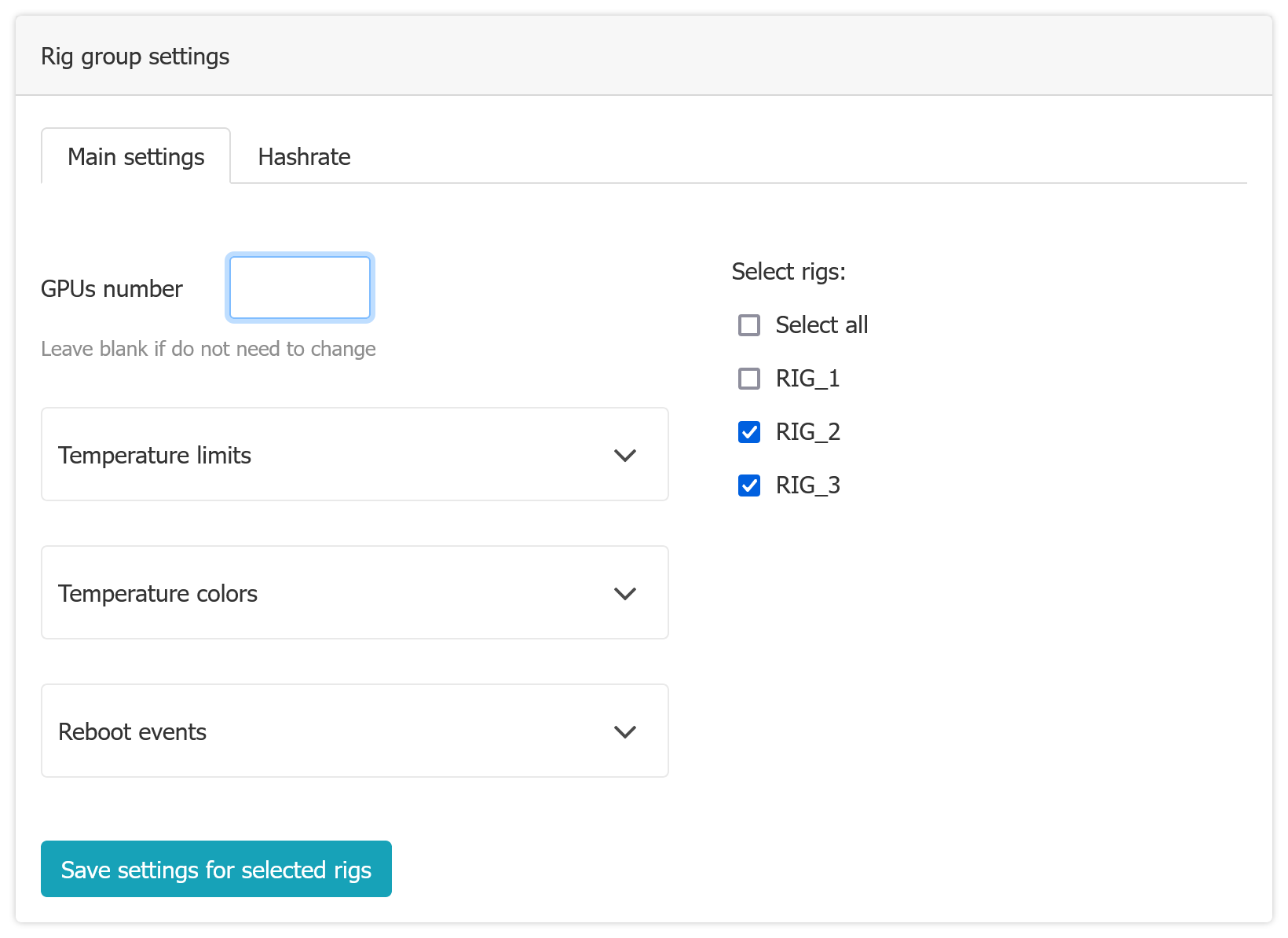This screenshot has width=1288, height=938.
Task: Click the Temperature colors chevron arrow icon
Action: 624,594
